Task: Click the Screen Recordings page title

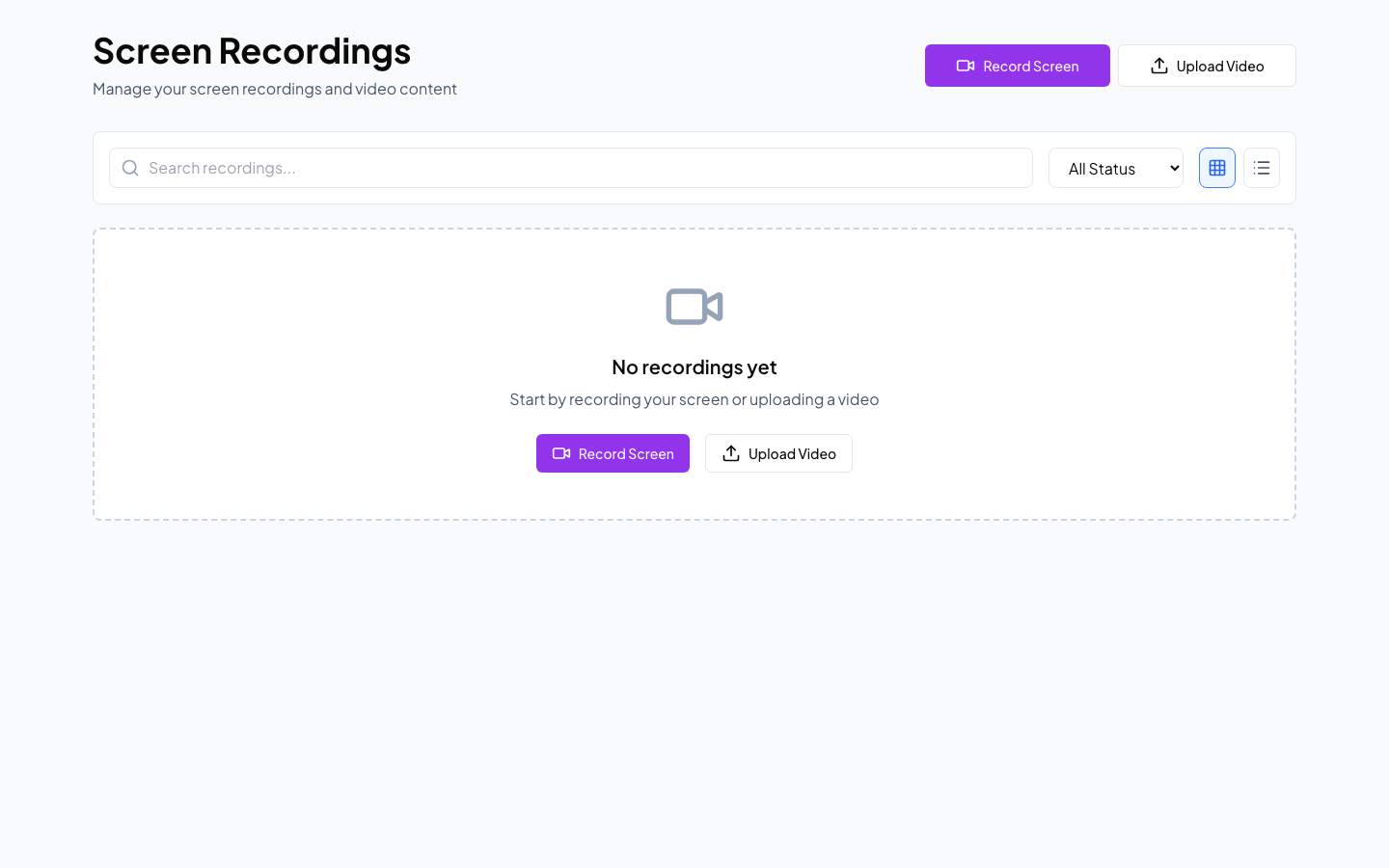Action: click(252, 50)
